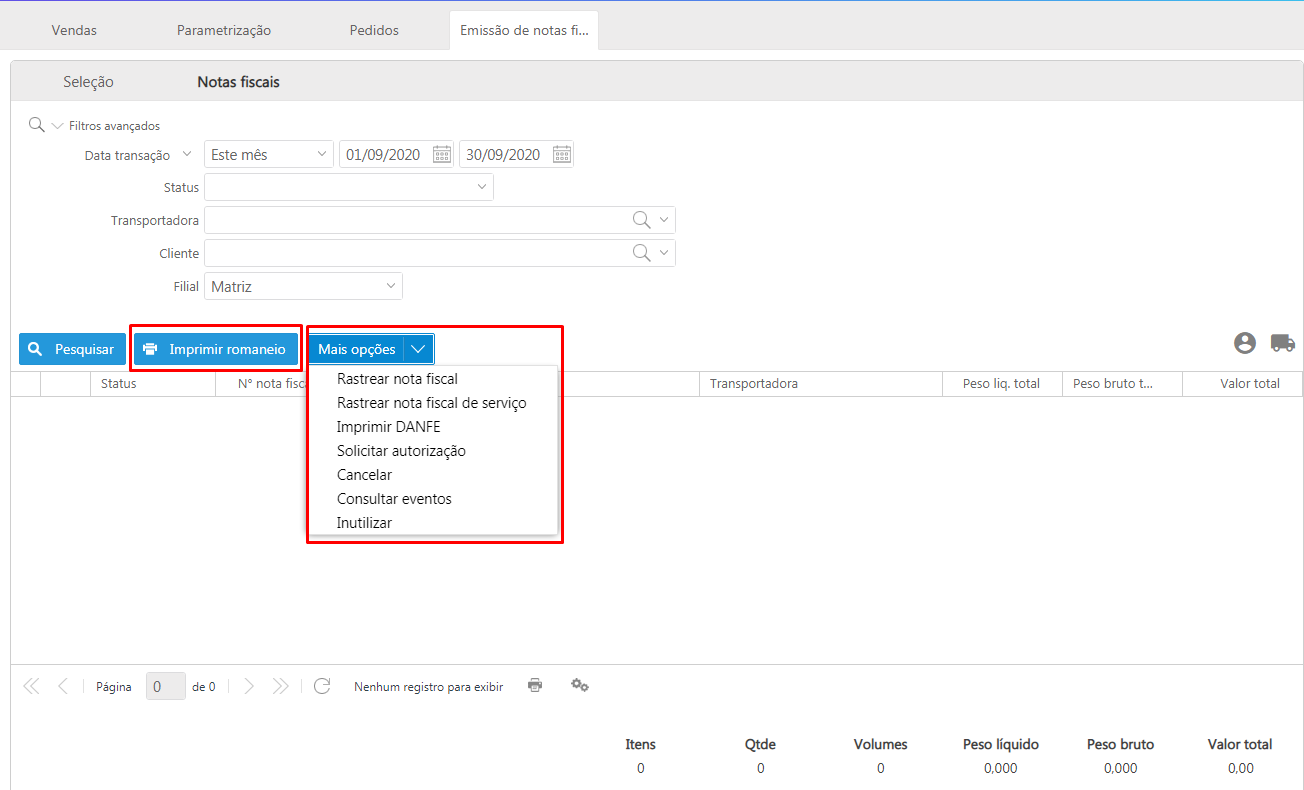This screenshot has height=790, width=1304.
Task: Expand Transportadora dropdown arrow
Action: 665,220
